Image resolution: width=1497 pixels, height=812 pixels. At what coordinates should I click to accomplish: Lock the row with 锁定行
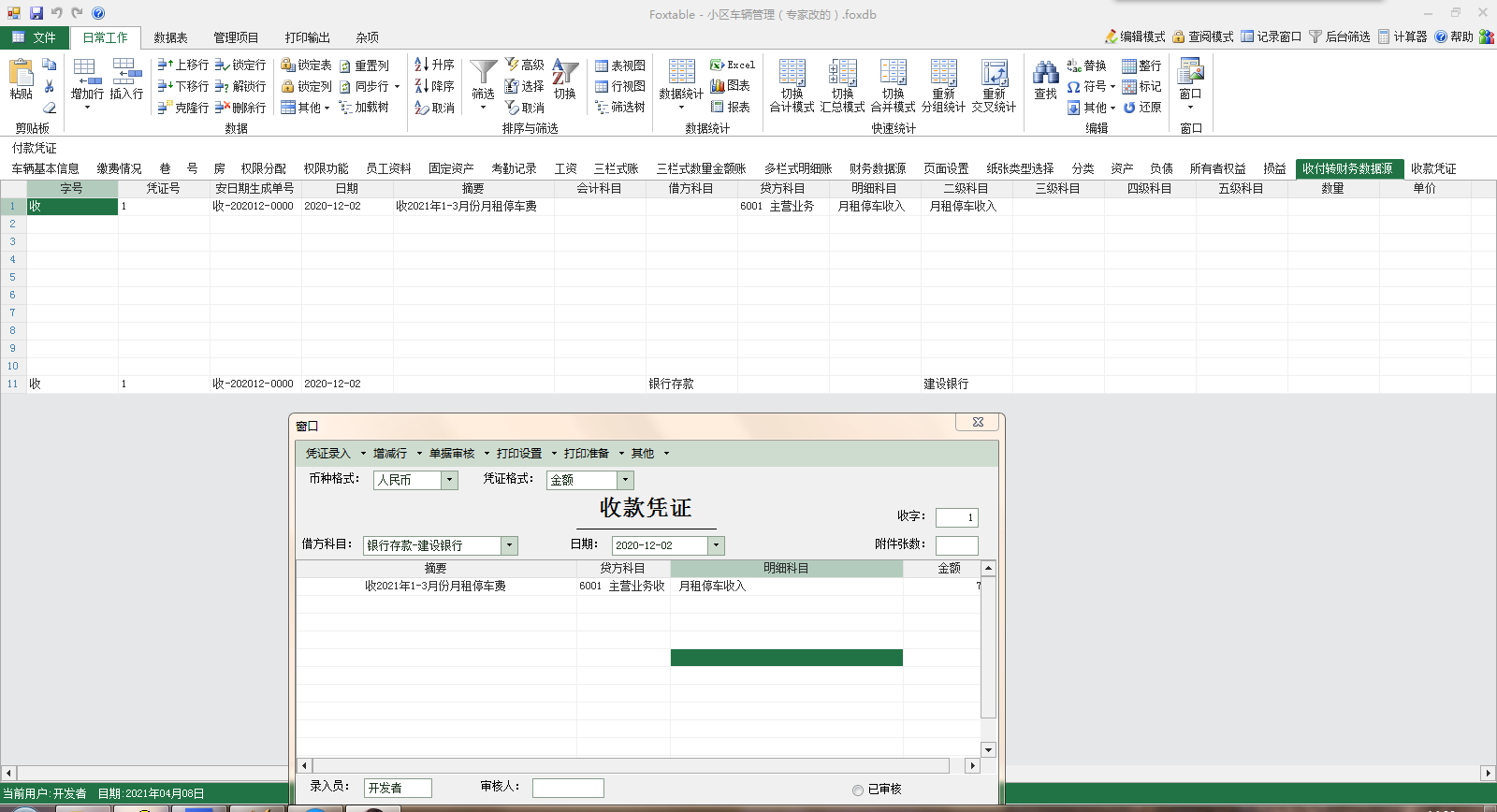click(x=240, y=65)
